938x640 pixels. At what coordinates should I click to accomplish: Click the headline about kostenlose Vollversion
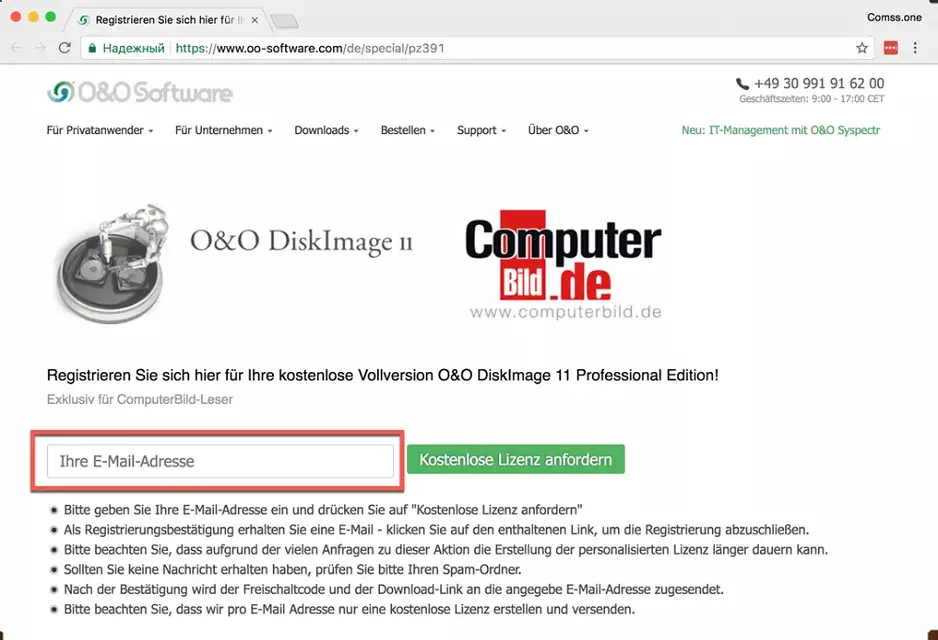383,376
